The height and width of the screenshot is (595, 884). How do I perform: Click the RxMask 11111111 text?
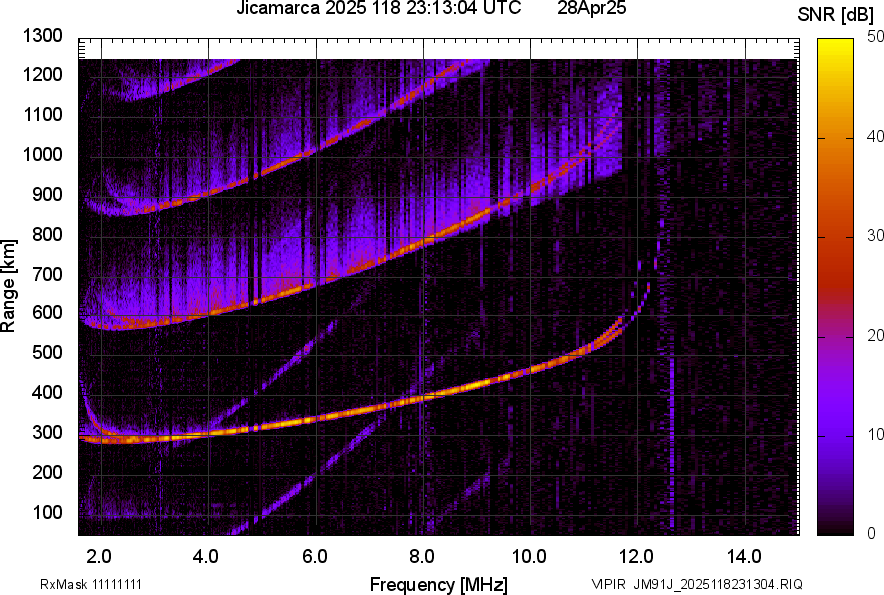pos(91,584)
